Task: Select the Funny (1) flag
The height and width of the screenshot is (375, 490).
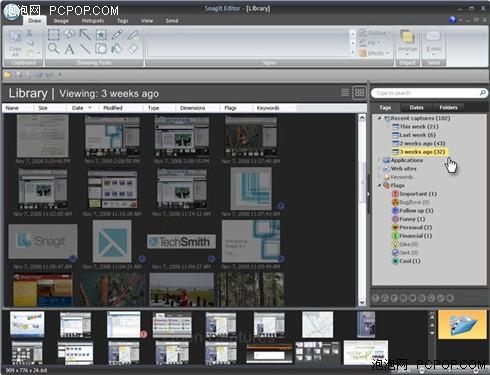Action: [x=408, y=219]
